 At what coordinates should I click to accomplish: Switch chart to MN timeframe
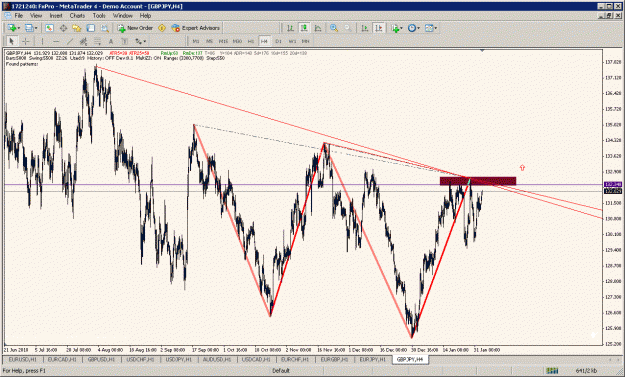pyautogui.click(x=305, y=41)
